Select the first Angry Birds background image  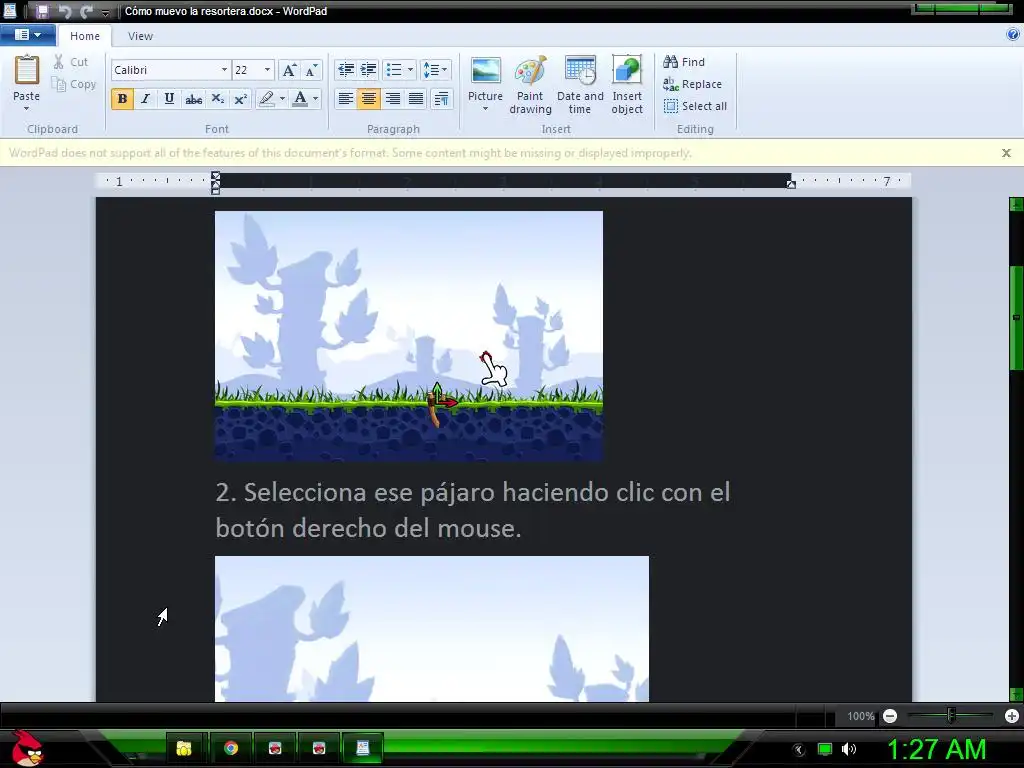click(x=409, y=336)
